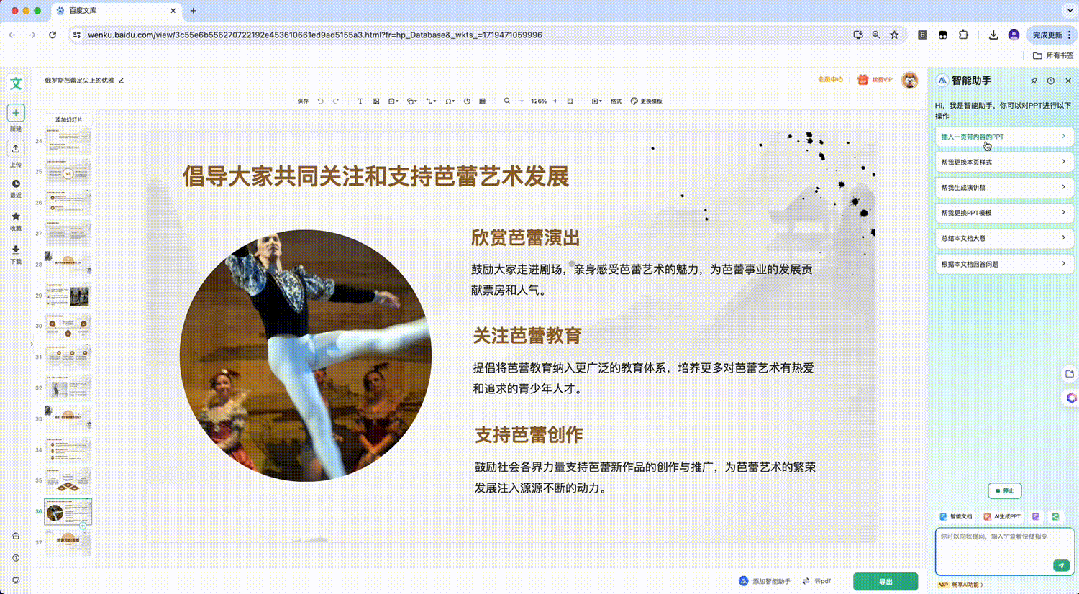The width and height of the screenshot is (1079, 594).
Task: Click the circular ballet dancer photo
Action: click(x=306, y=355)
